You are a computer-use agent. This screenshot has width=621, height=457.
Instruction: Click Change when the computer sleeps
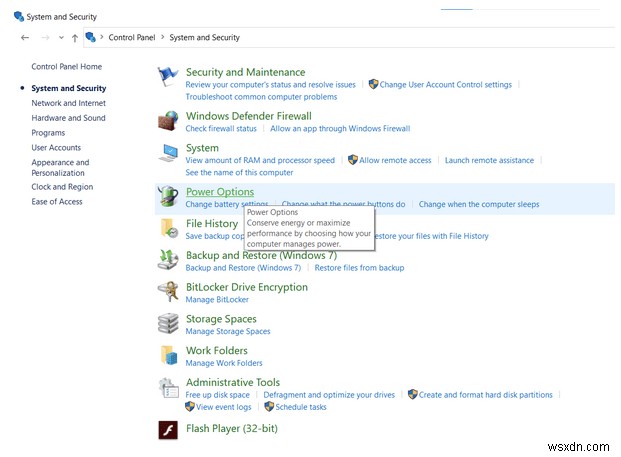[478, 204]
